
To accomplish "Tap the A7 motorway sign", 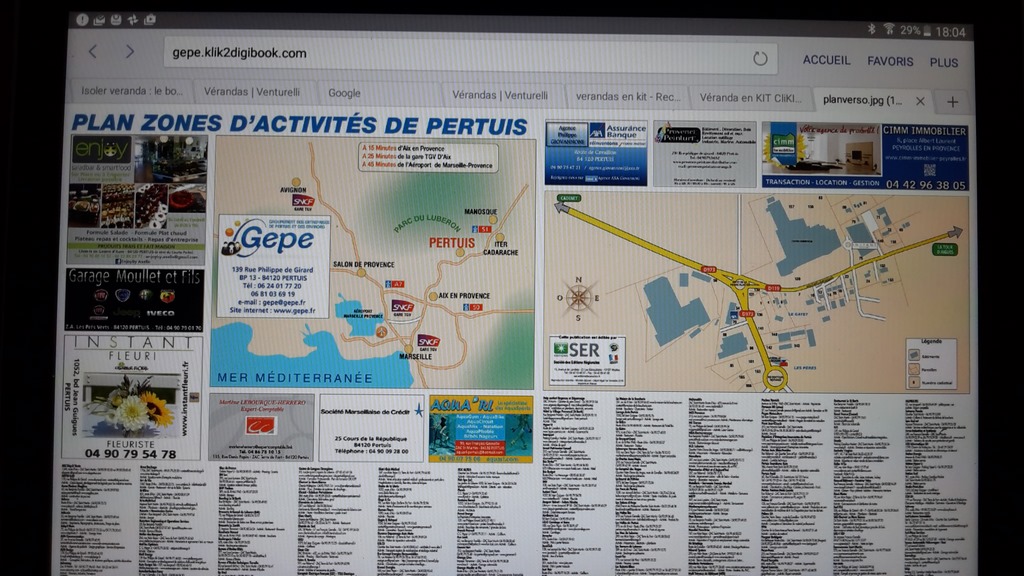I will [394, 284].
